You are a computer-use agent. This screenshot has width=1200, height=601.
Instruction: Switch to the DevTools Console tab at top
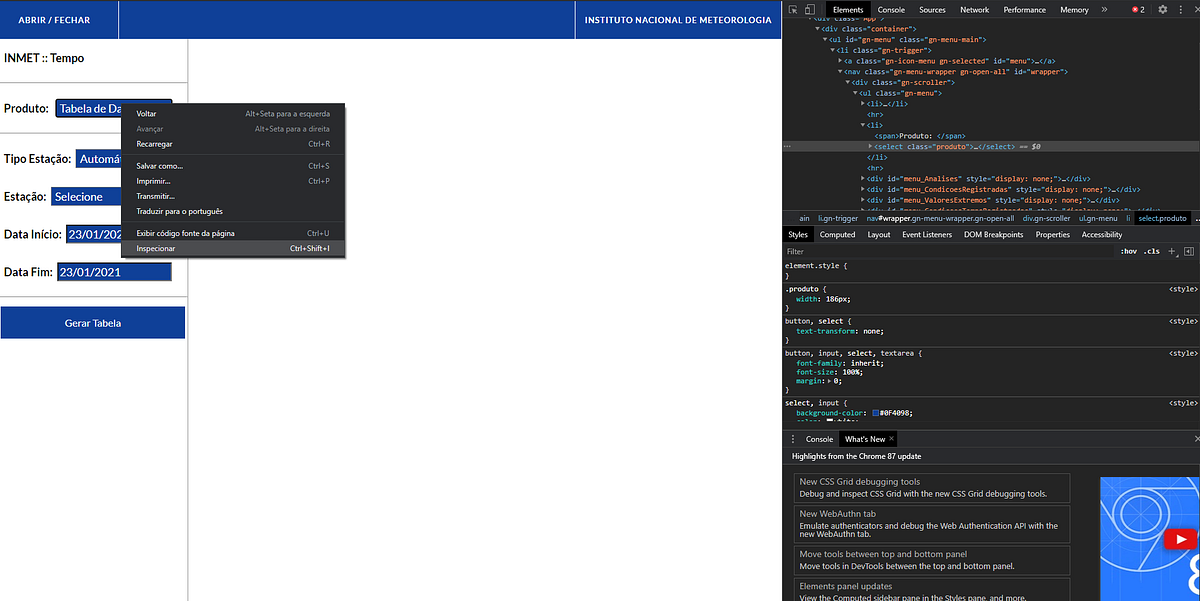click(x=891, y=9)
